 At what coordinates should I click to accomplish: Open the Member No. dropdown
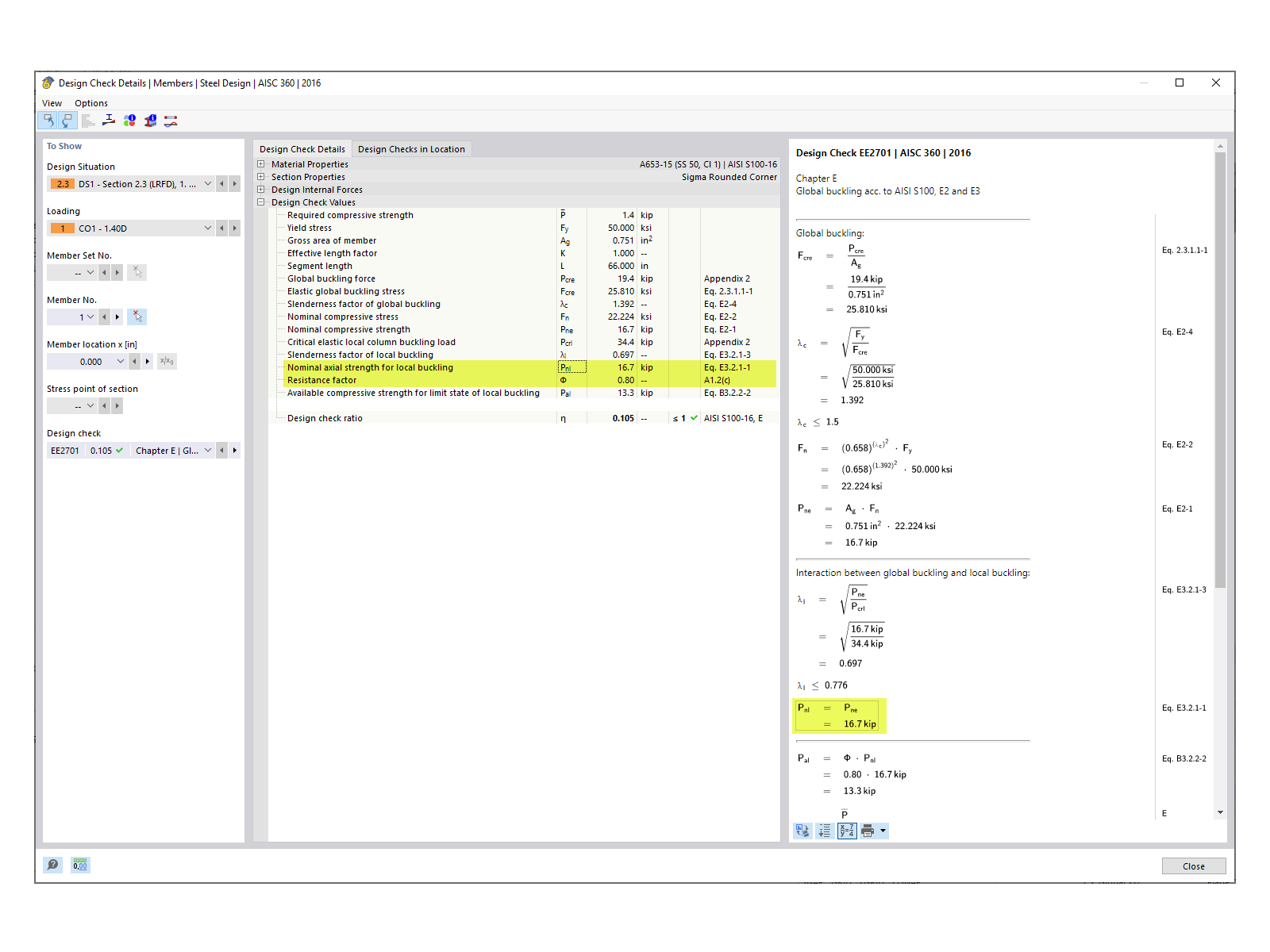90,317
